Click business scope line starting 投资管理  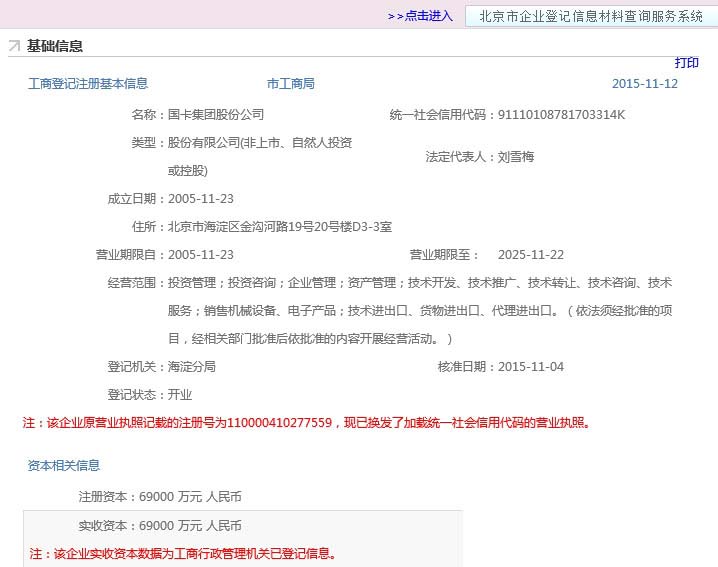tap(420, 283)
